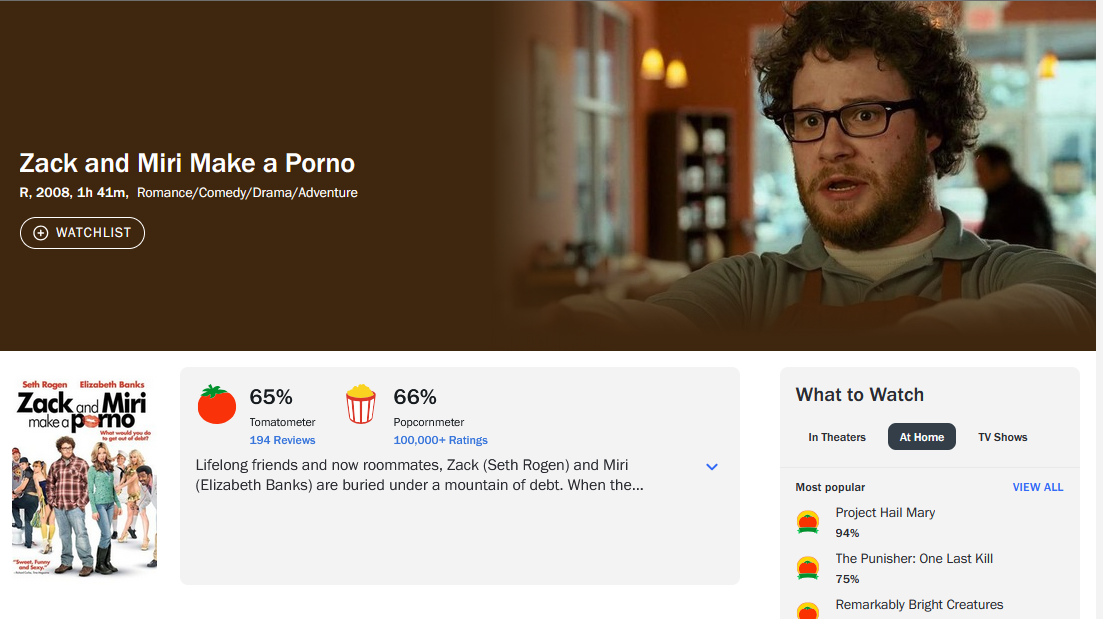The height and width of the screenshot is (619, 1103).
Task: Open Project Hail Mary title
Action: (885, 513)
